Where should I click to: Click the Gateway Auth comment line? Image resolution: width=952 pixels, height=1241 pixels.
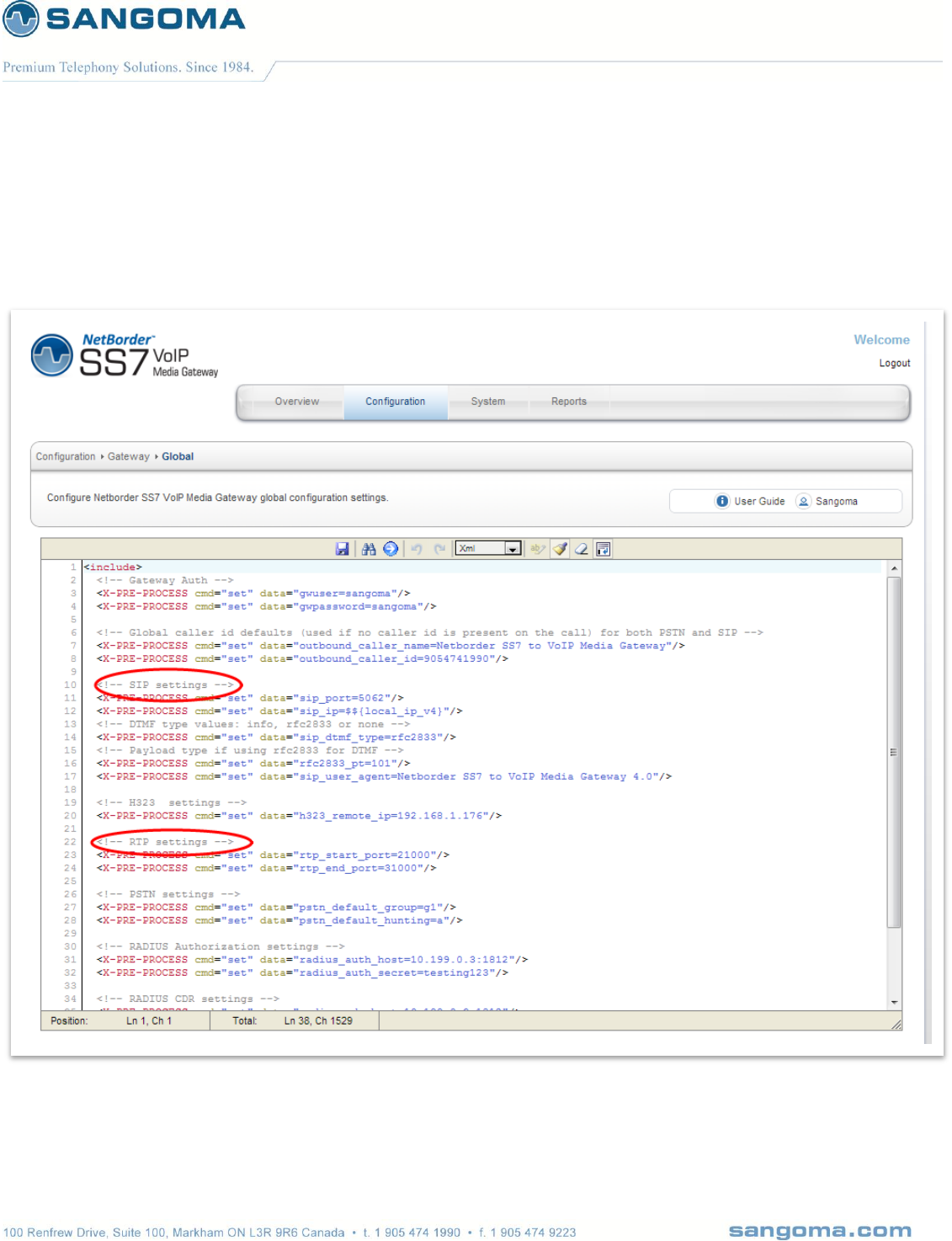tap(165, 580)
